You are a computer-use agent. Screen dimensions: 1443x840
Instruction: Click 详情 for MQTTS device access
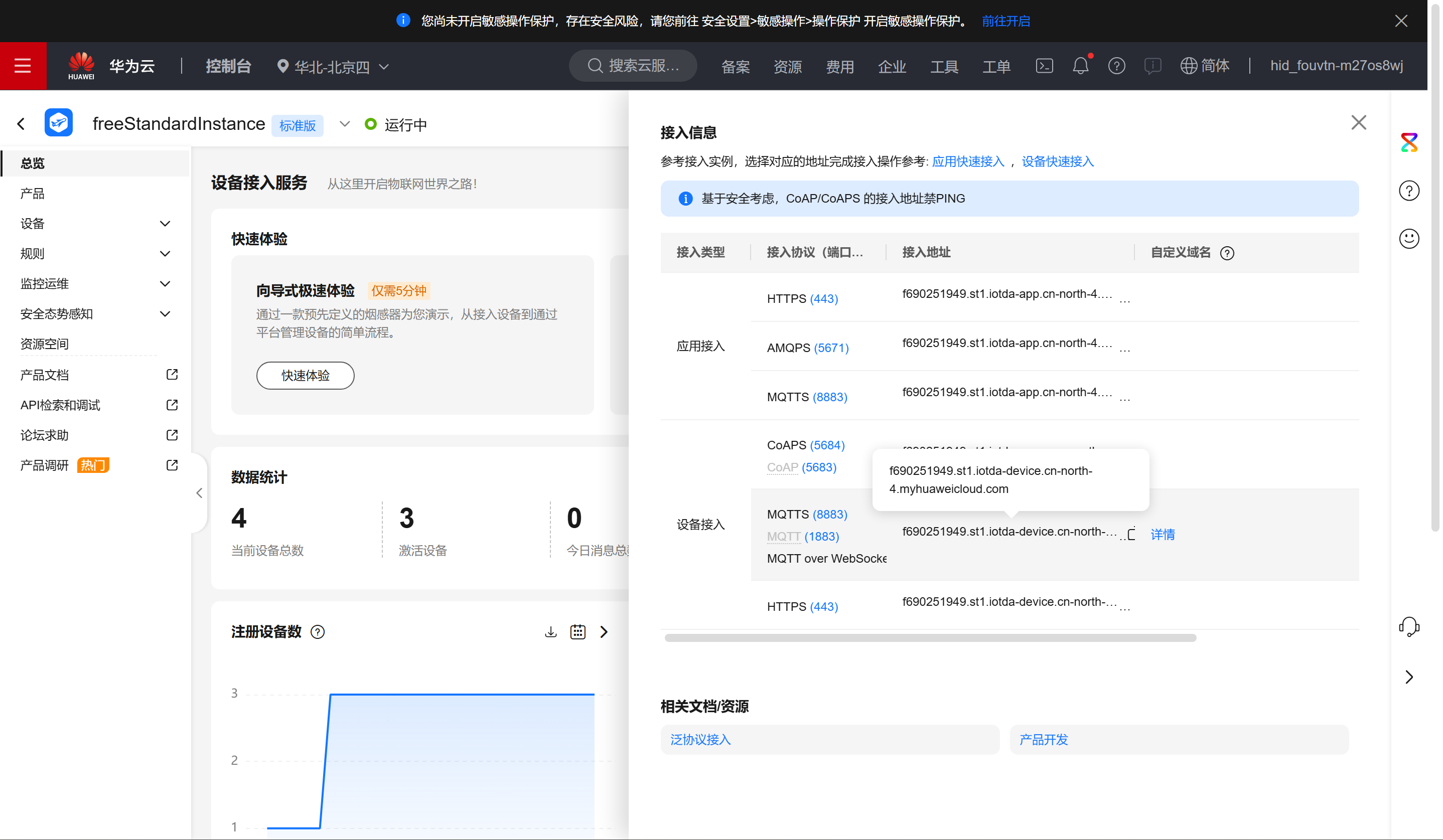point(1163,535)
